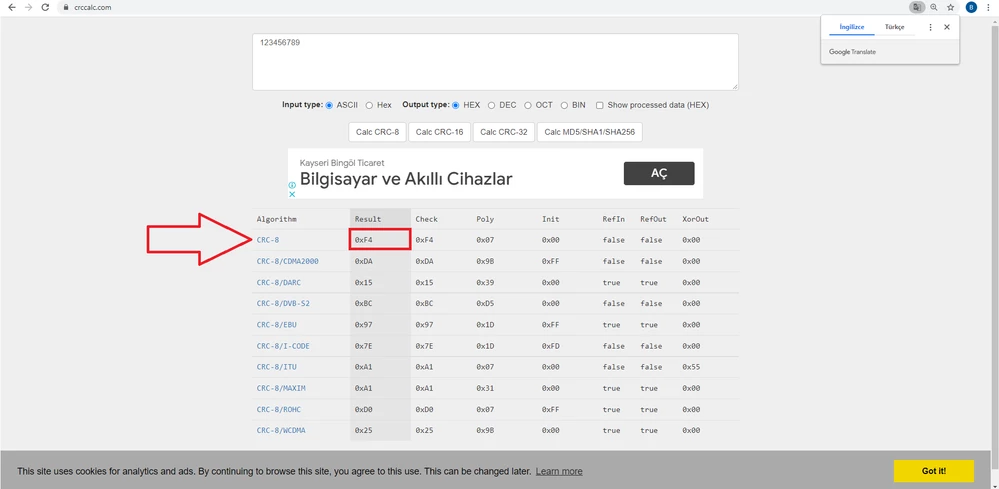Click Calc CRC-8 button
The image size is (999, 489).
[x=377, y=132]
